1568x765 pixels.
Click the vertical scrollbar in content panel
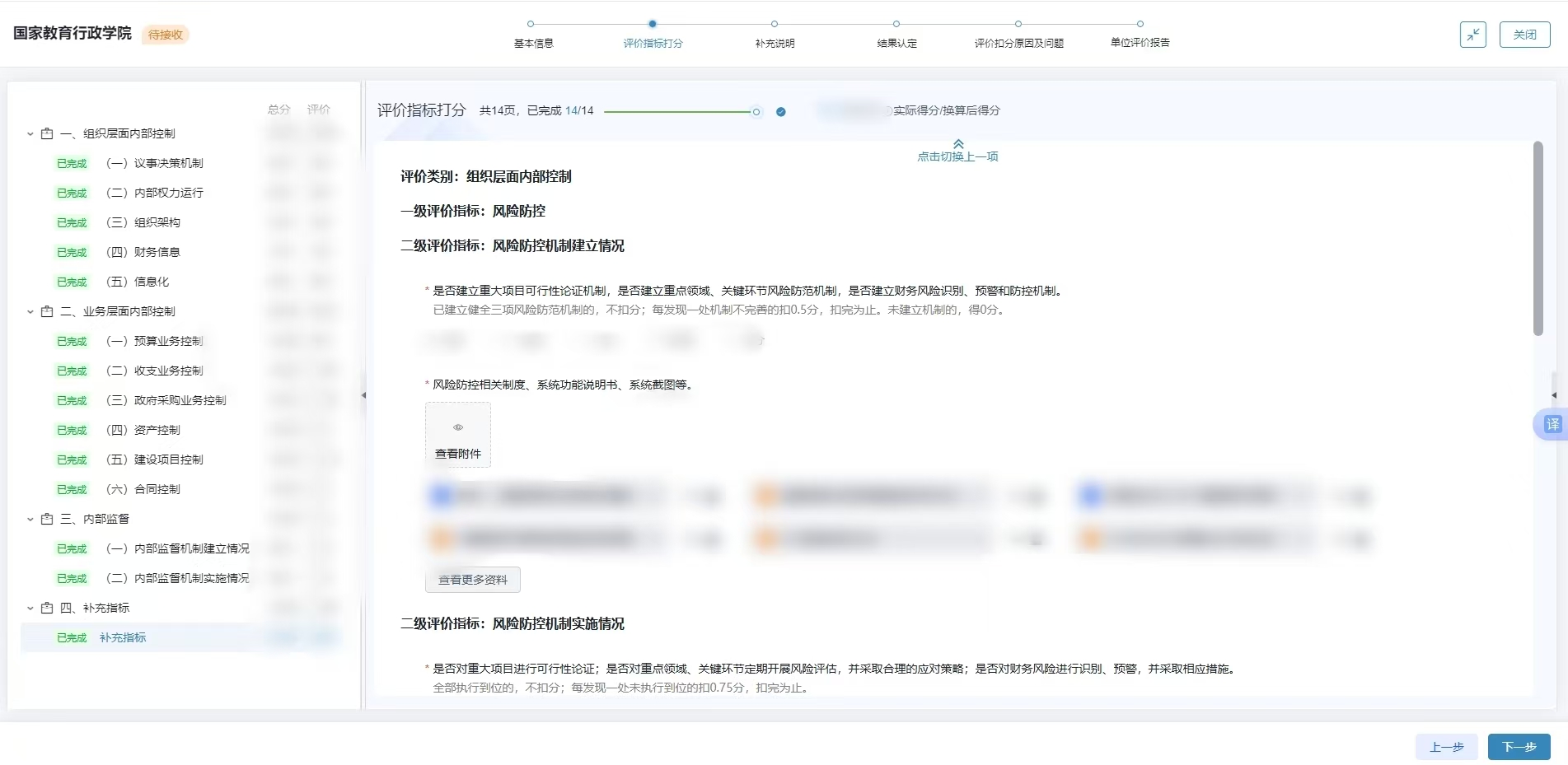click(1538, 239)
